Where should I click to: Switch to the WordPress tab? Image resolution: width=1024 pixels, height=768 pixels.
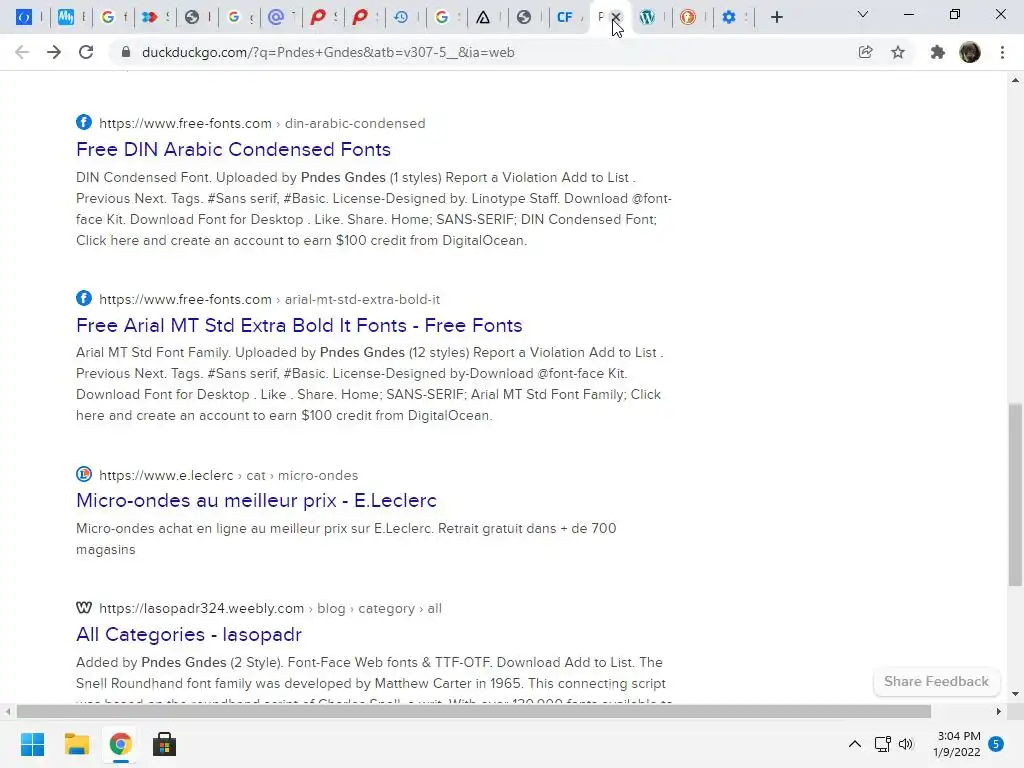click(x=647, y=17)
